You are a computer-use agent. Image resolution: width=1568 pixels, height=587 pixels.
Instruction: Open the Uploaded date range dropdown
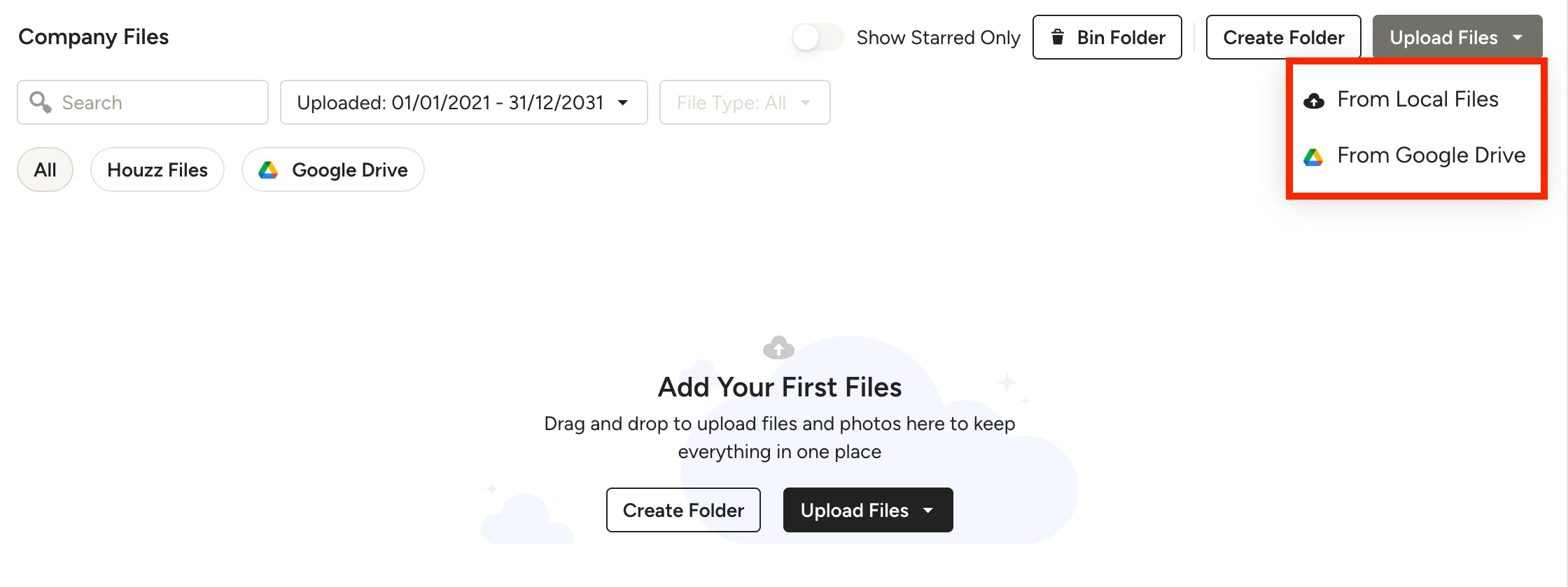coord(463,102)
